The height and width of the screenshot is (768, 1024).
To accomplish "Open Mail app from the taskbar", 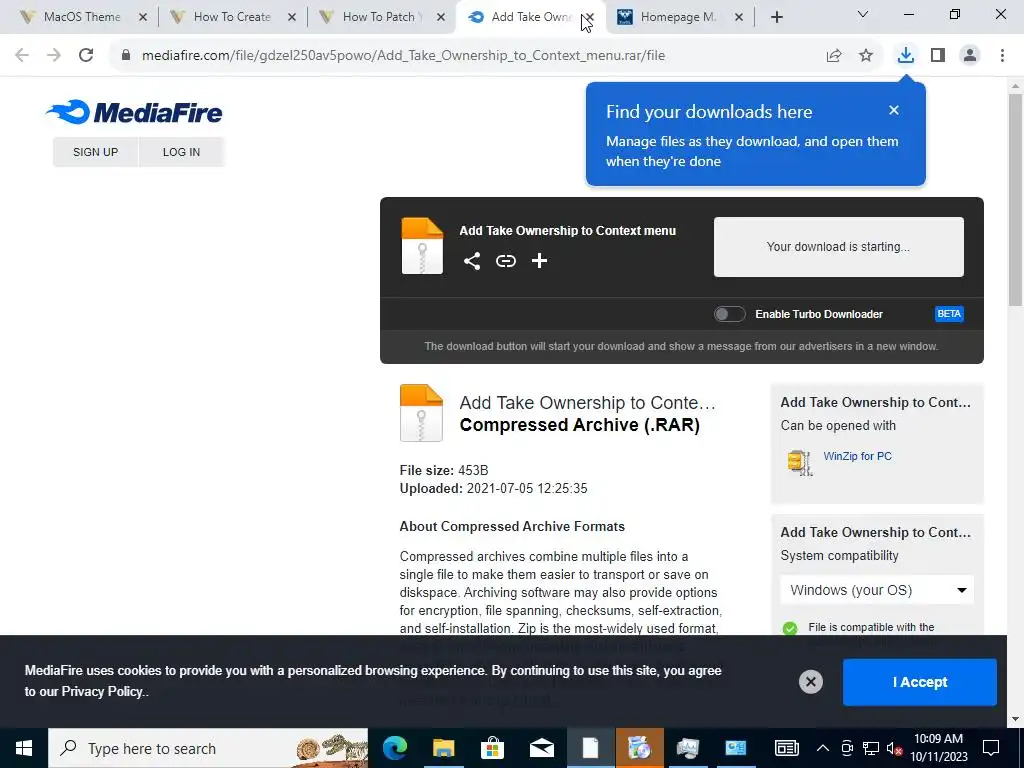I will coord(541,748).
